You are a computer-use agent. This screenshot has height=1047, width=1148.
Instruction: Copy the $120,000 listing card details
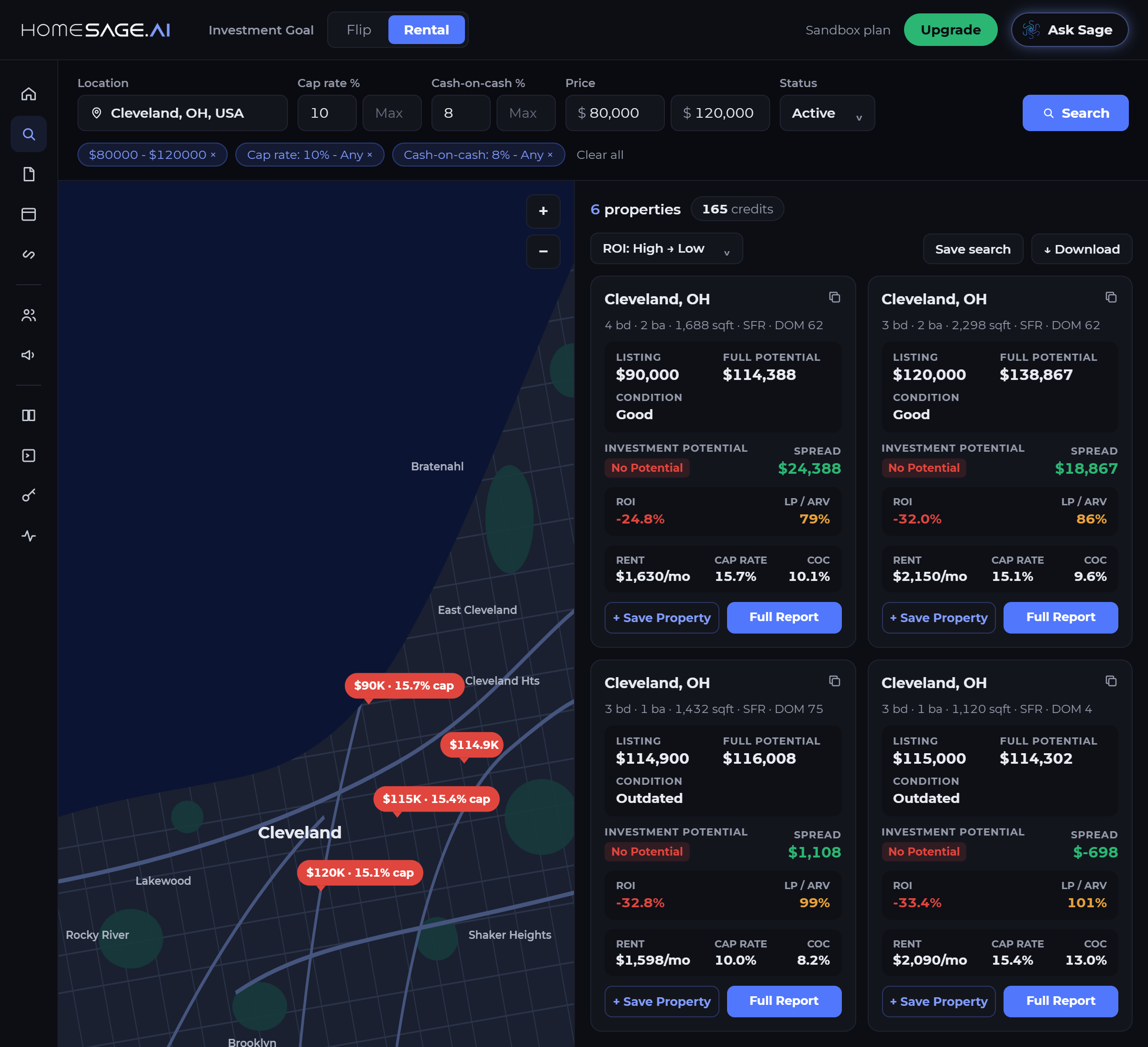pyautogui.click(x=1111, y=297)
